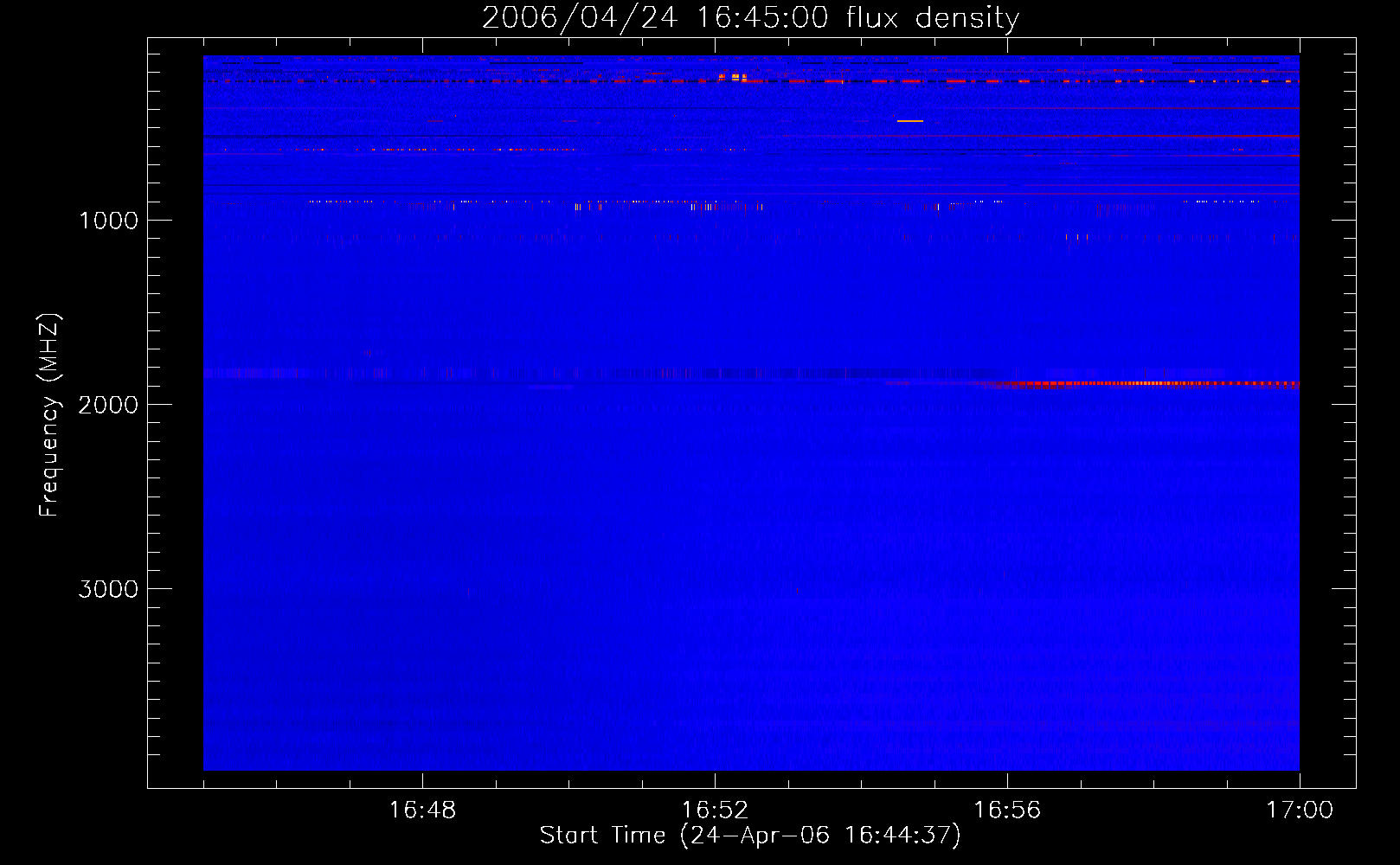Click the bottom-axis tick mark above 16:56
The height and width of the screenshot is (865, 1400).
[x=1007, y=780]
